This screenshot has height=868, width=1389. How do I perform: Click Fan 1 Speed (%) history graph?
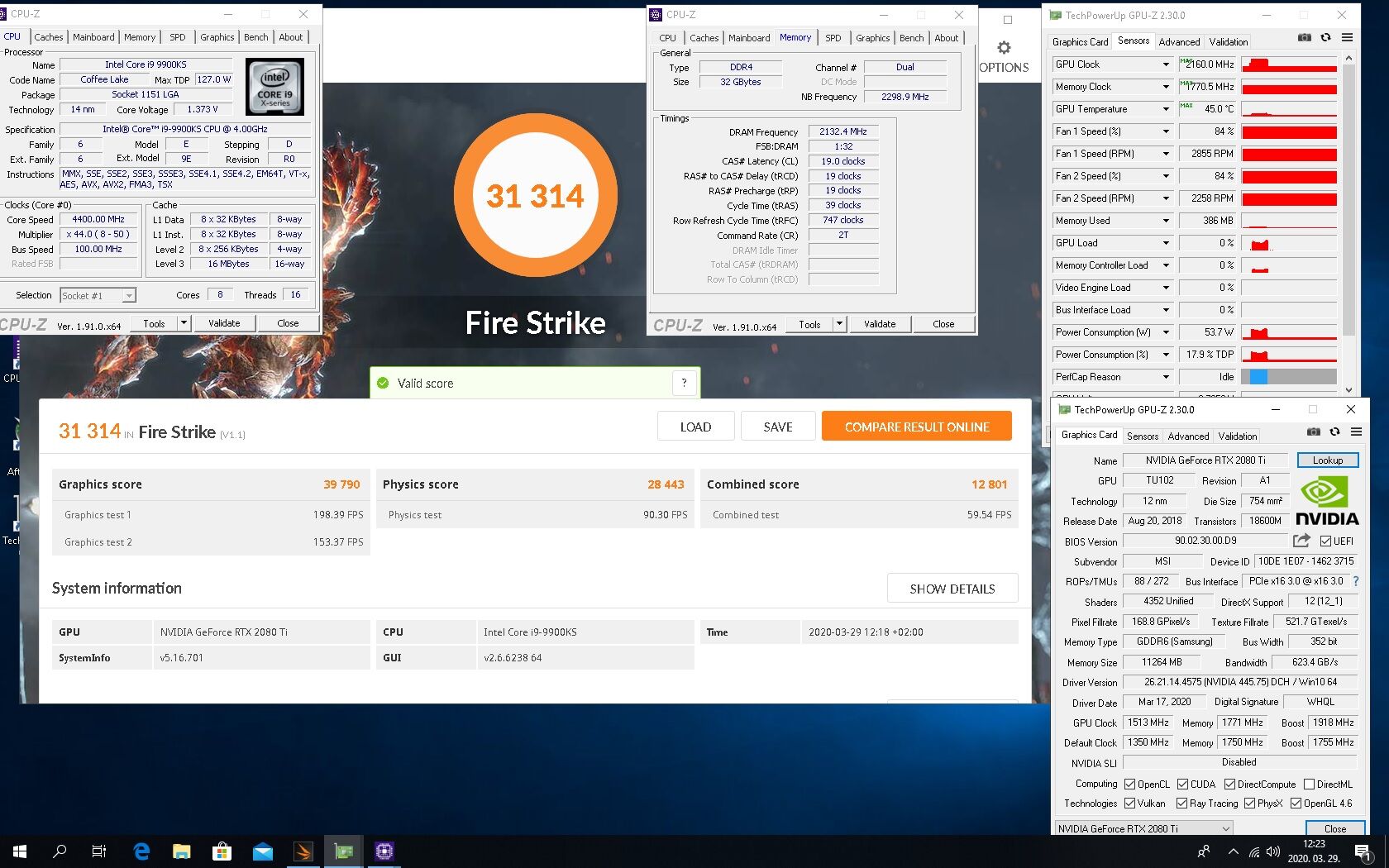coord(1289,131)
